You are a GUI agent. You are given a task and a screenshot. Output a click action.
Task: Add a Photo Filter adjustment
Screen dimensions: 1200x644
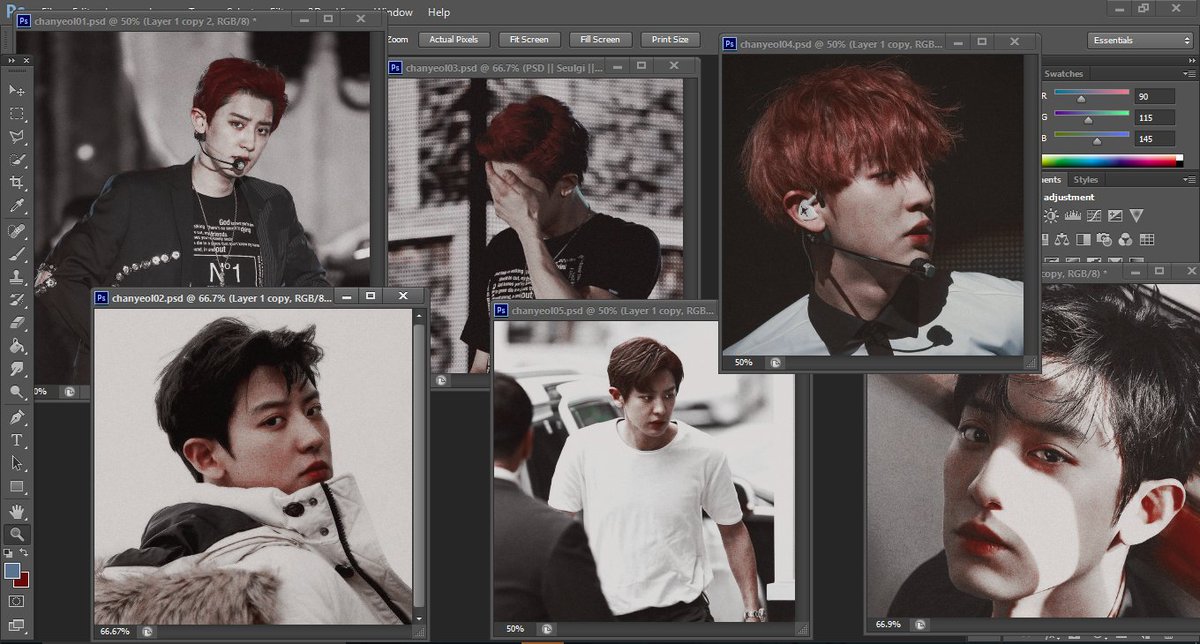click(1104, 240)
